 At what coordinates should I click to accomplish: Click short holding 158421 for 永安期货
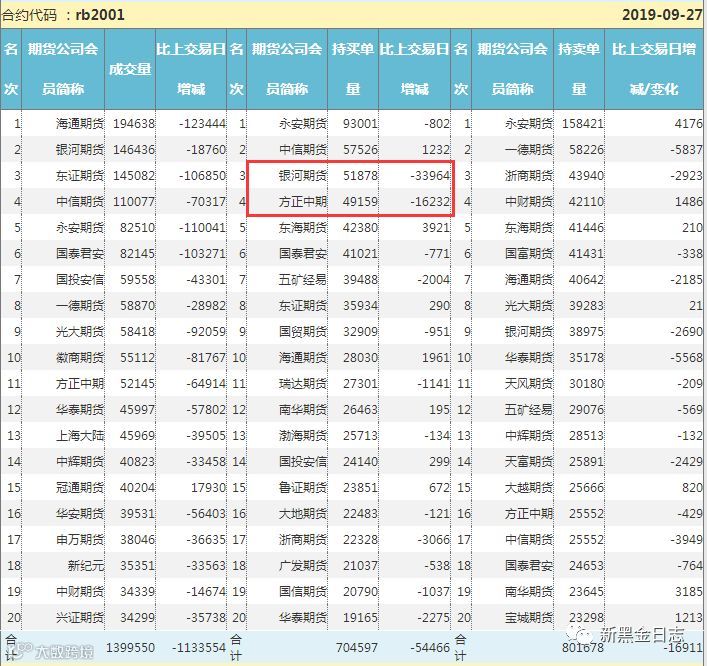[583, 124]
